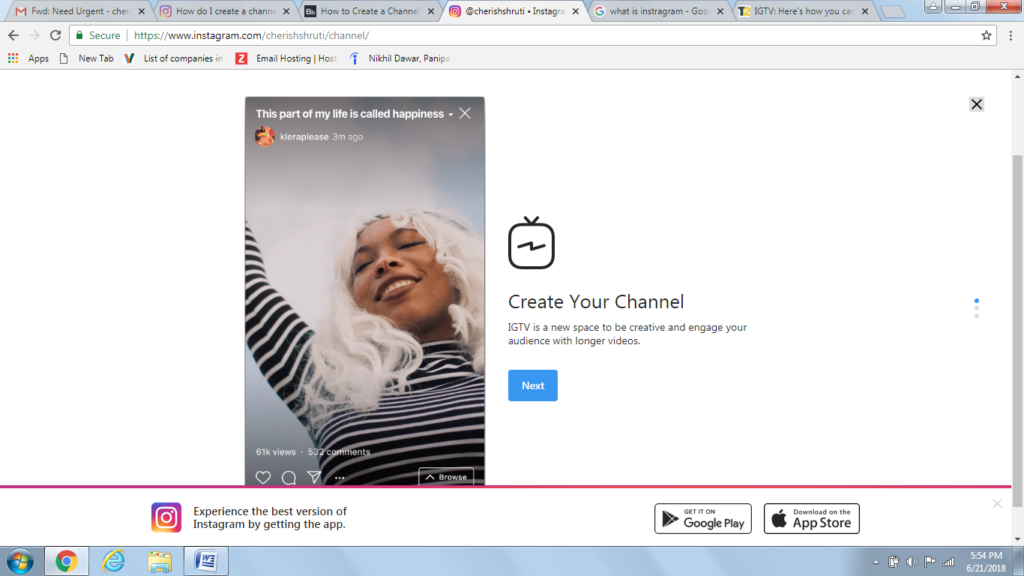Viewport: 1024px width, 576px height.
Task: Go back with the browser back arrow
Action: (x=14, y=35)
